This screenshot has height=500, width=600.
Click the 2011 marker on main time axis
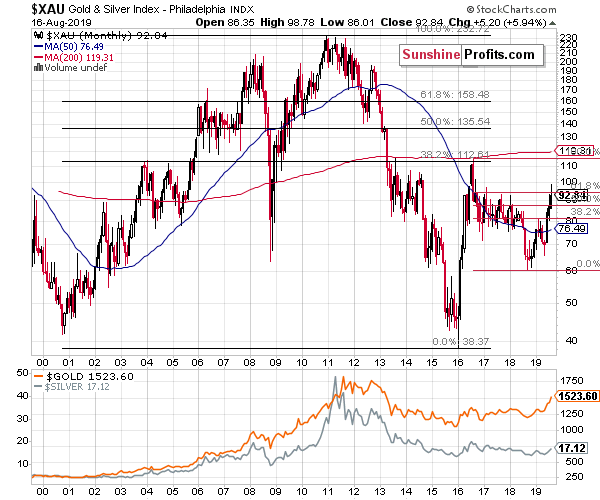(x=328, y=363)
